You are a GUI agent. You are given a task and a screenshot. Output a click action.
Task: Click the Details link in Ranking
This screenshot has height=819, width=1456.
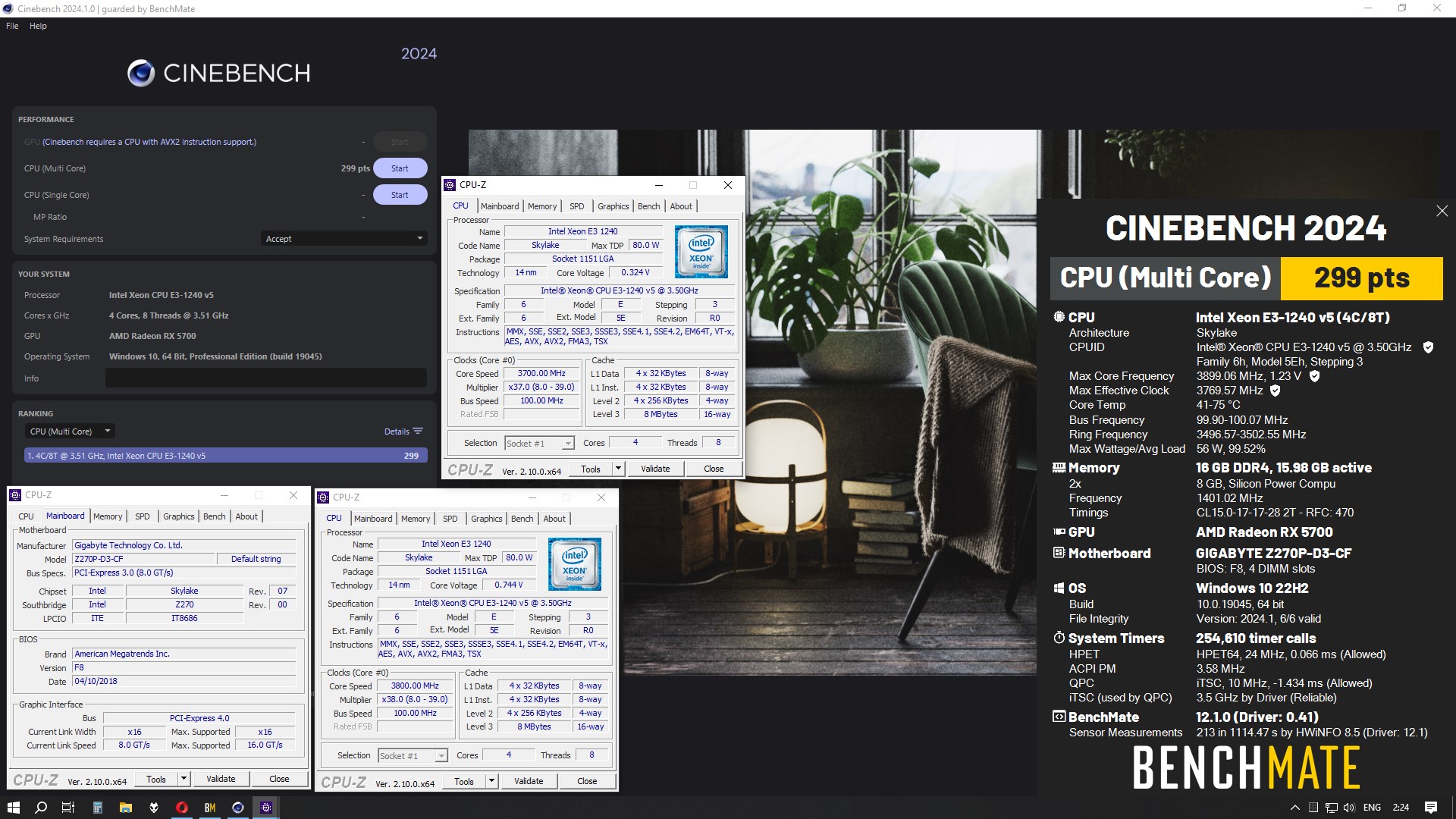[397, 431]
